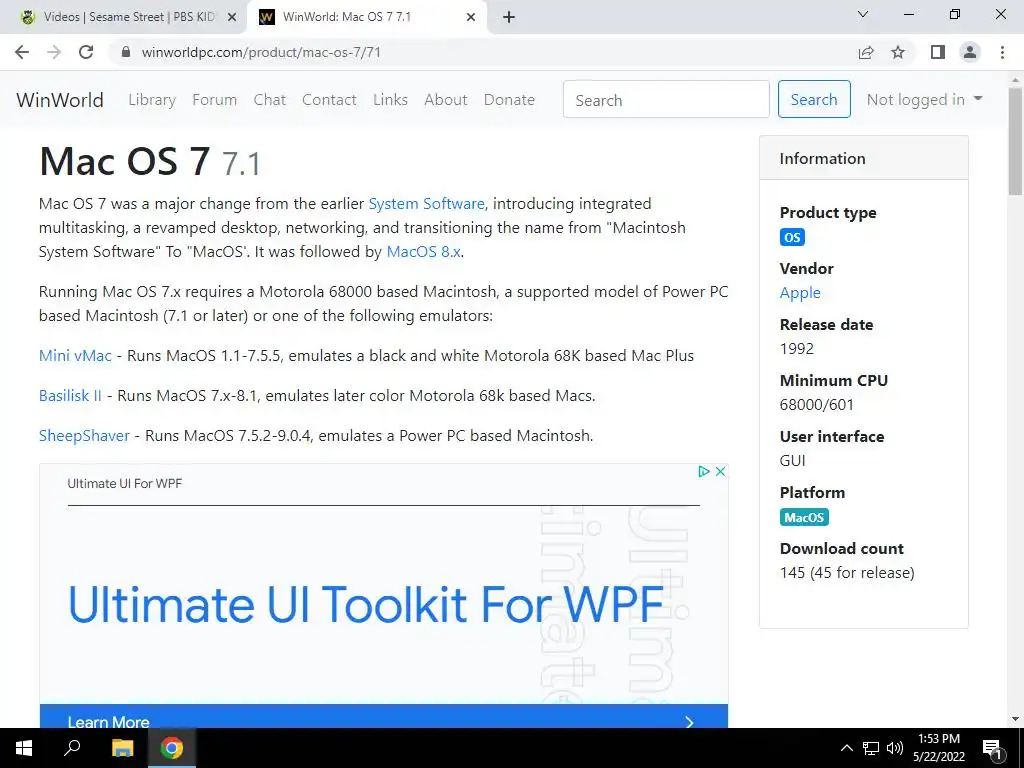The image size is (1024, 768).
Task: Click the AdChoices triangle icon
Action: tap(704, 472)
